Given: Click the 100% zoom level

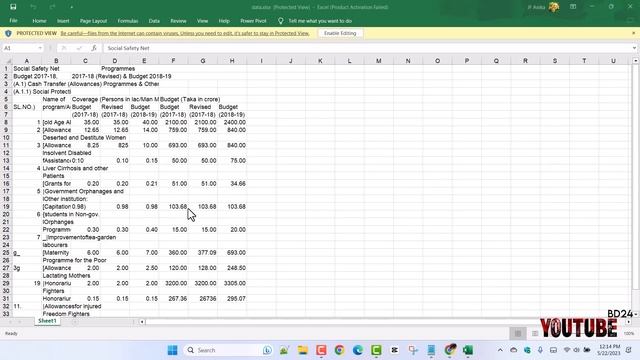Looking at the screenshot, I should click(x=629, y=333).
